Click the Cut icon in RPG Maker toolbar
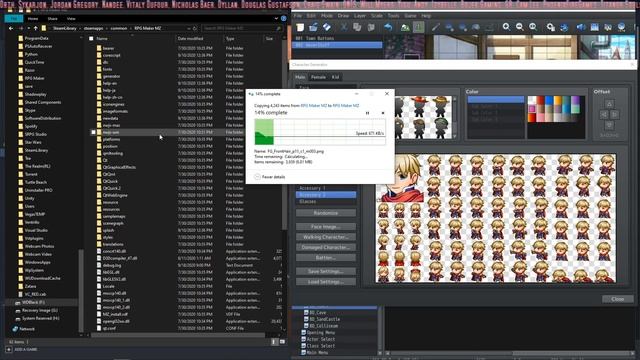640x360 pixels. pyautogui.click(x=344, y=27)
